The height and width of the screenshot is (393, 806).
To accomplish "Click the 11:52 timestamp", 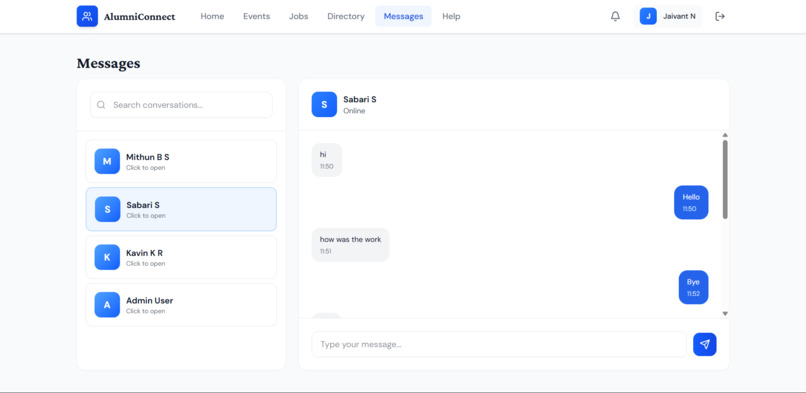I will point(693,294).
